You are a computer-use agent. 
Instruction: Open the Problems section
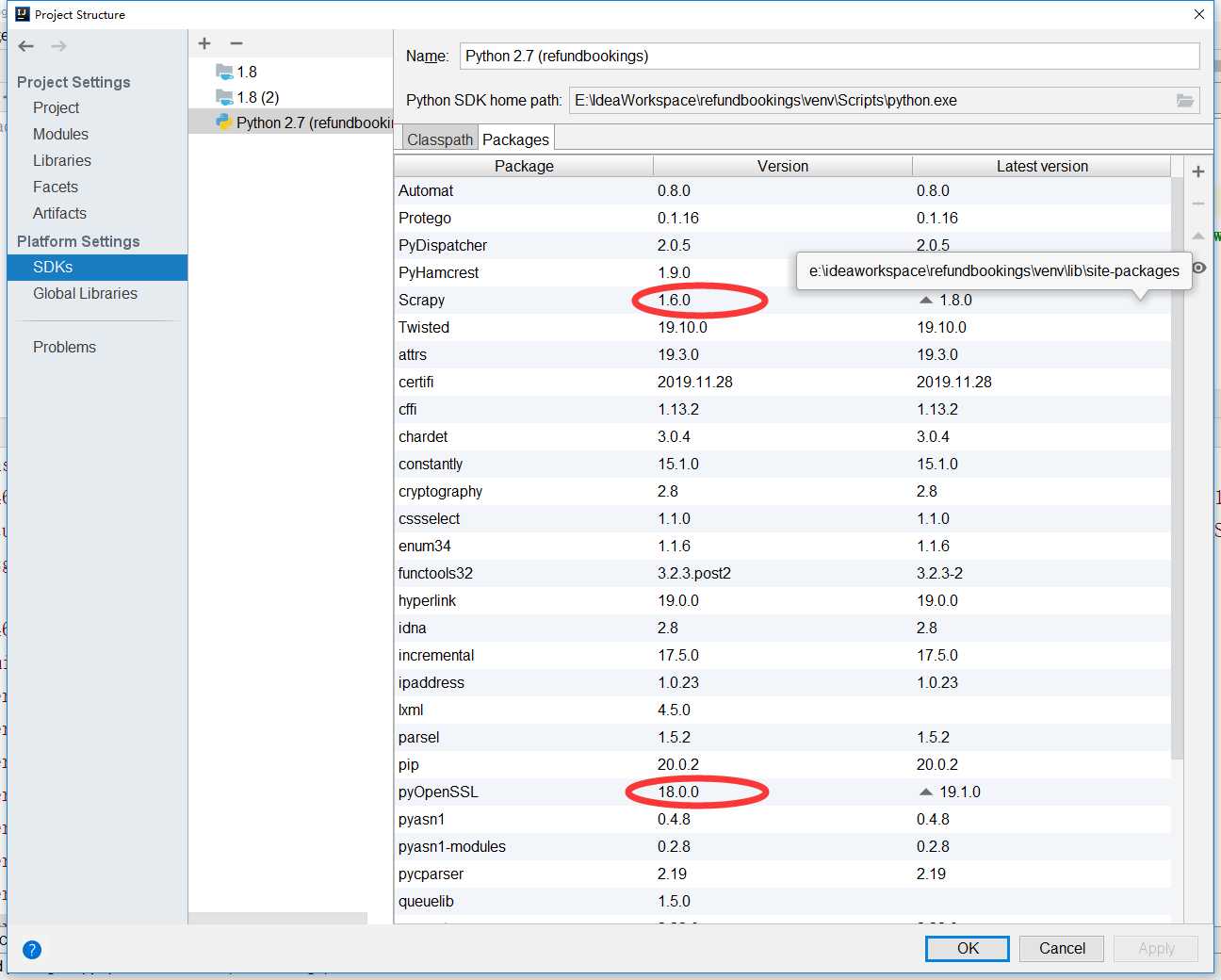click(64, 347)
